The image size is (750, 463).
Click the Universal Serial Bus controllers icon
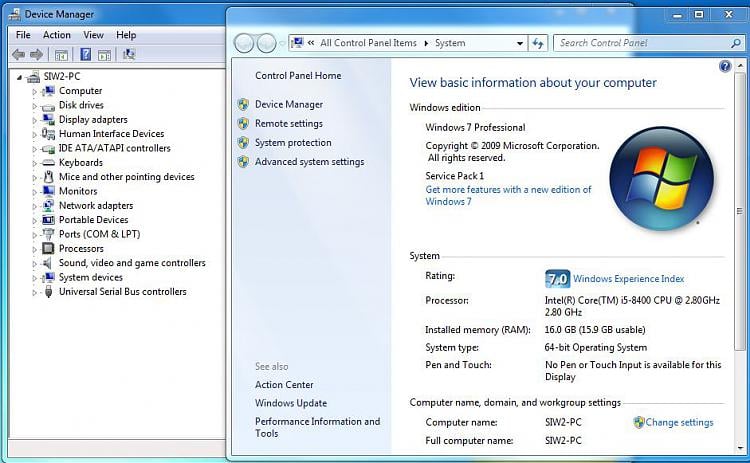tap(48, 292)
